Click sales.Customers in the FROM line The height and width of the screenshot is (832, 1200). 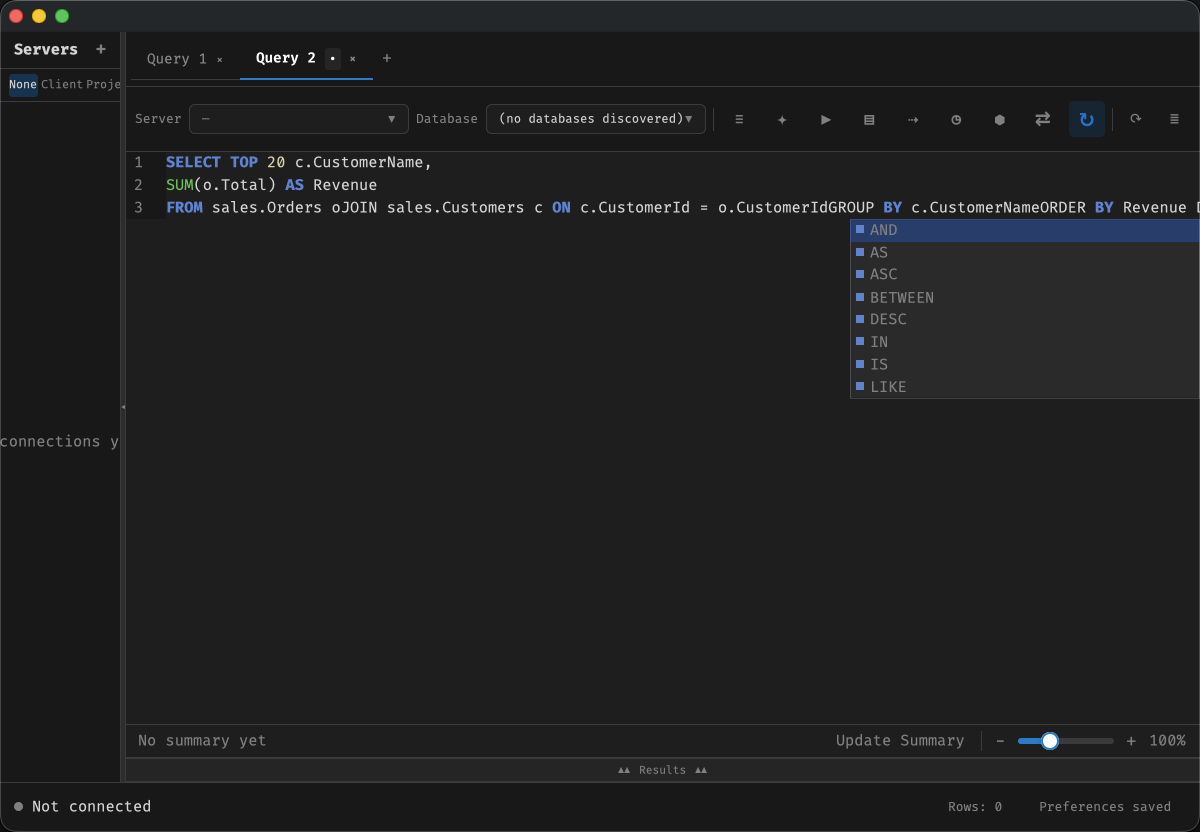click(455, 208)
